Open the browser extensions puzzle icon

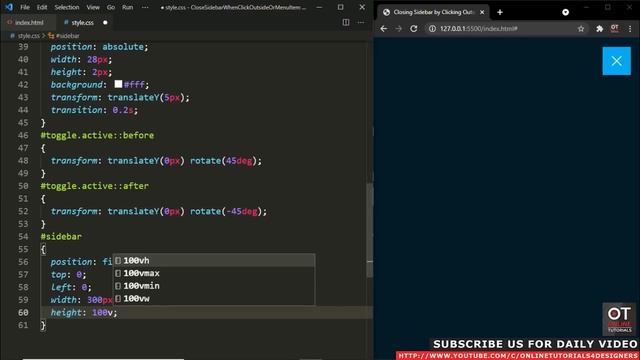(x=599, y=29)
